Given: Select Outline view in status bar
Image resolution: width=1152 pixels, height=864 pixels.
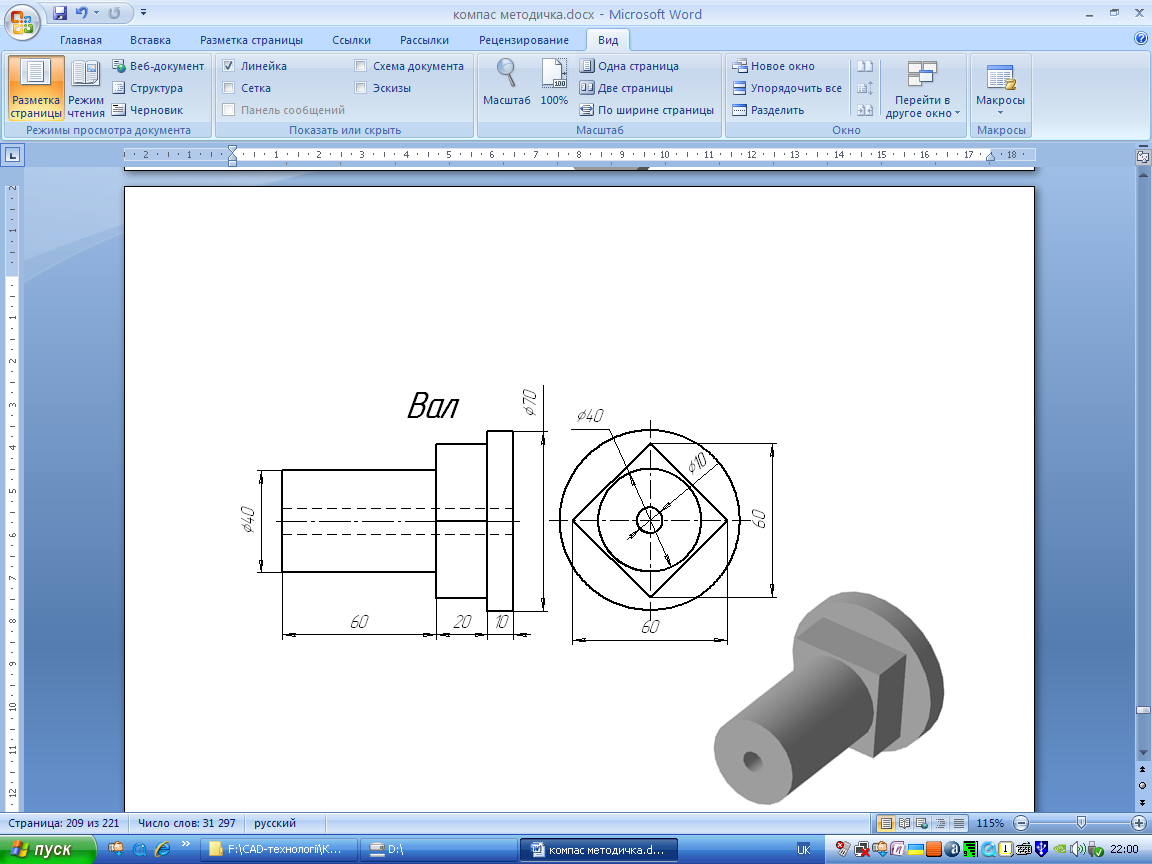Looking at the screenshot, I should [940, 824].
